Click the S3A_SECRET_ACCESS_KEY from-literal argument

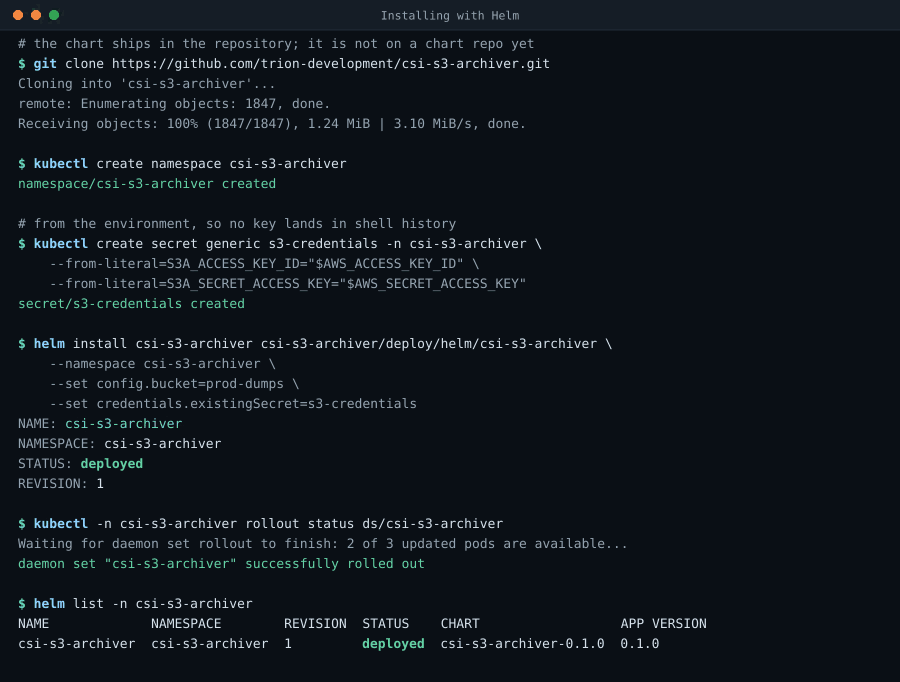(288, 284)
